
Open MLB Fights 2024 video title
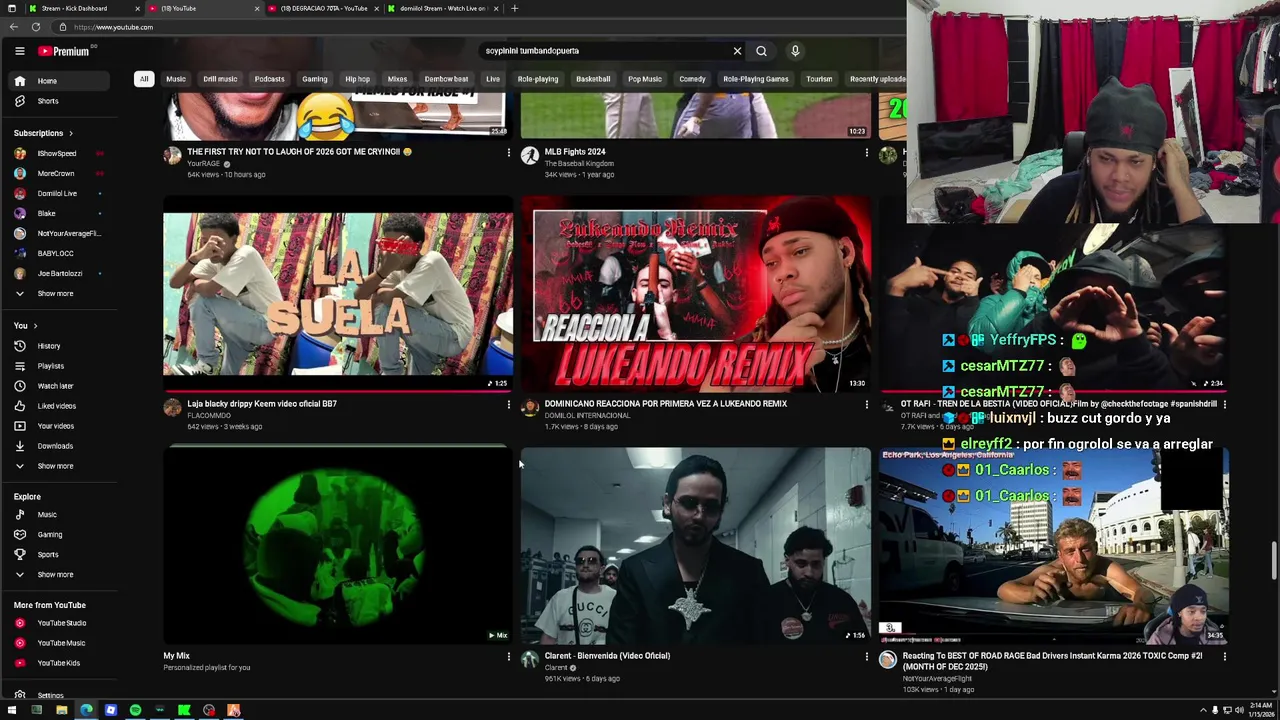pos(575,152)
